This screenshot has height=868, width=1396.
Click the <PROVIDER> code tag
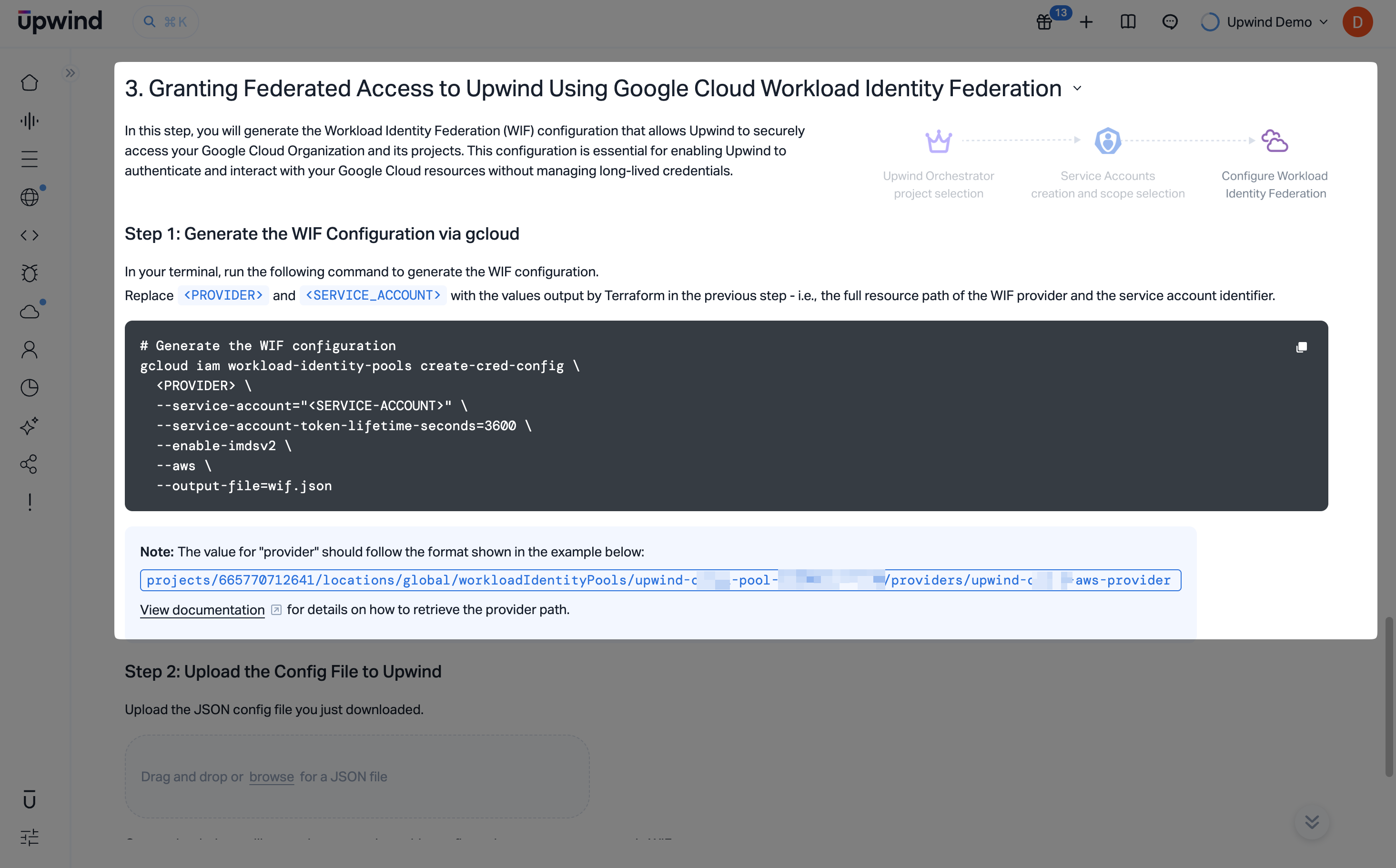point(223,295)
